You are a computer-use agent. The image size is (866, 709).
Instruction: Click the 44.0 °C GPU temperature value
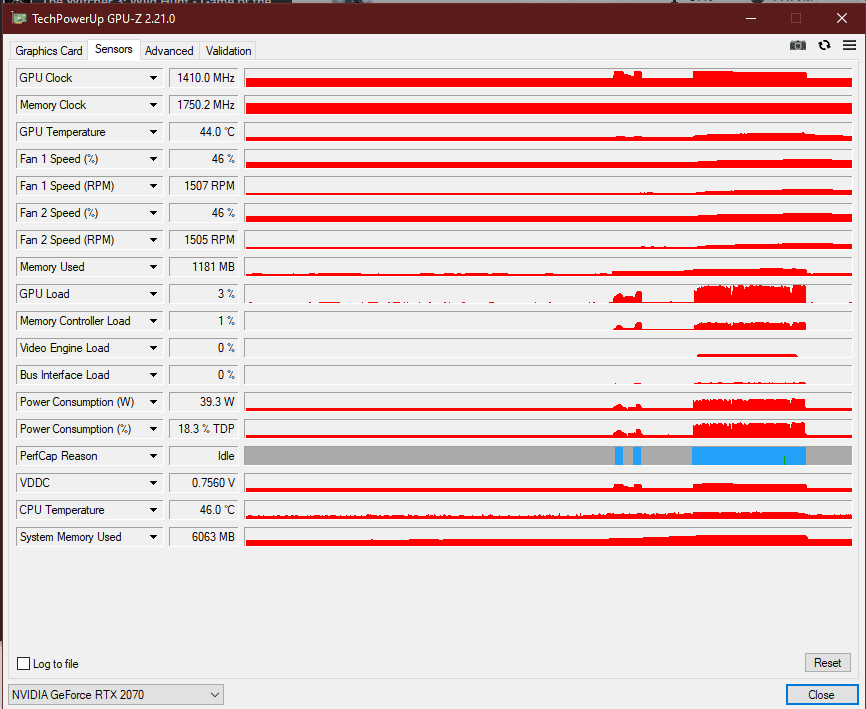pyautogui.click(x=204, y=132)
